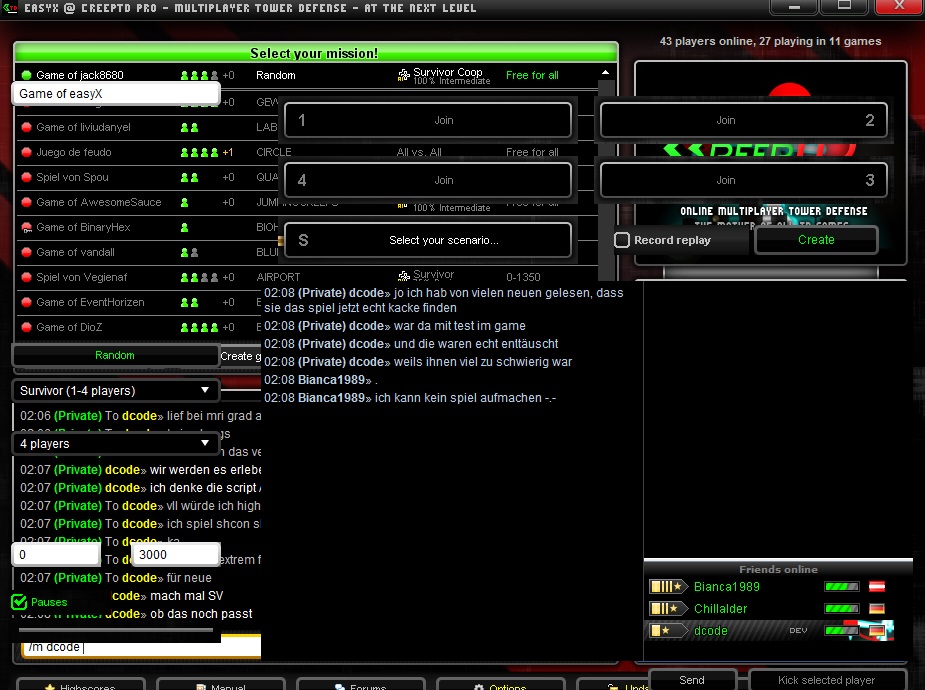The width and height of the screenshot is (925, 690).
Task: Click the AIRPORT map name
Action: pyautogui.click(x=278, y=277)
